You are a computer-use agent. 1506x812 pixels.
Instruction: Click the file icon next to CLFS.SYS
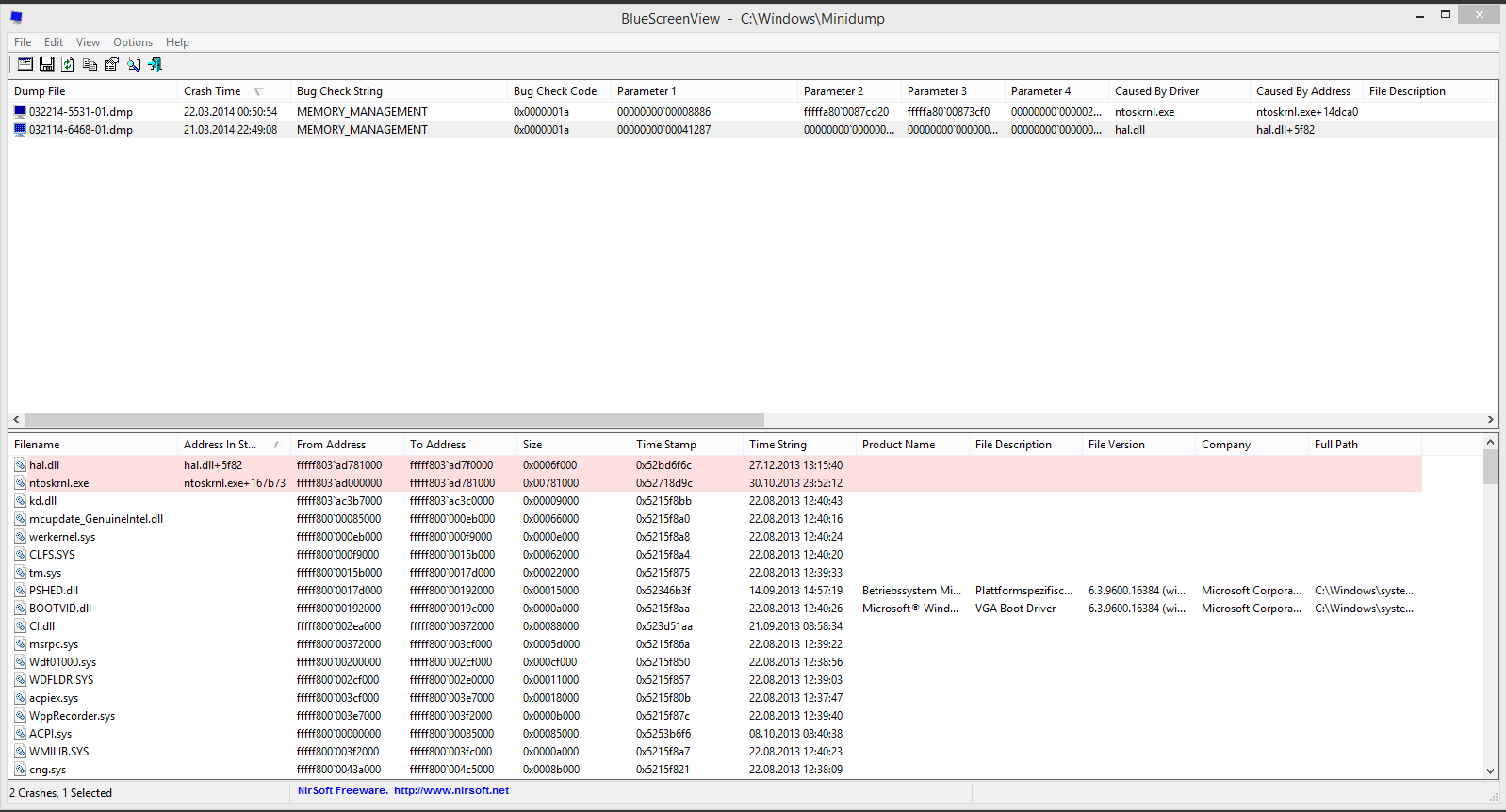coord(20,555)
